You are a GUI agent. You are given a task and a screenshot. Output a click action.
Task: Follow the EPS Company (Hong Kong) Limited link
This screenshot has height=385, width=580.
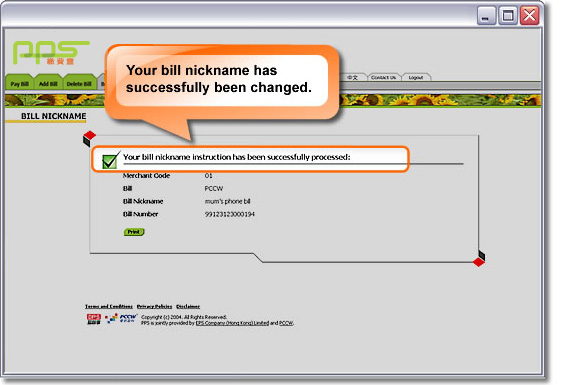232,323
